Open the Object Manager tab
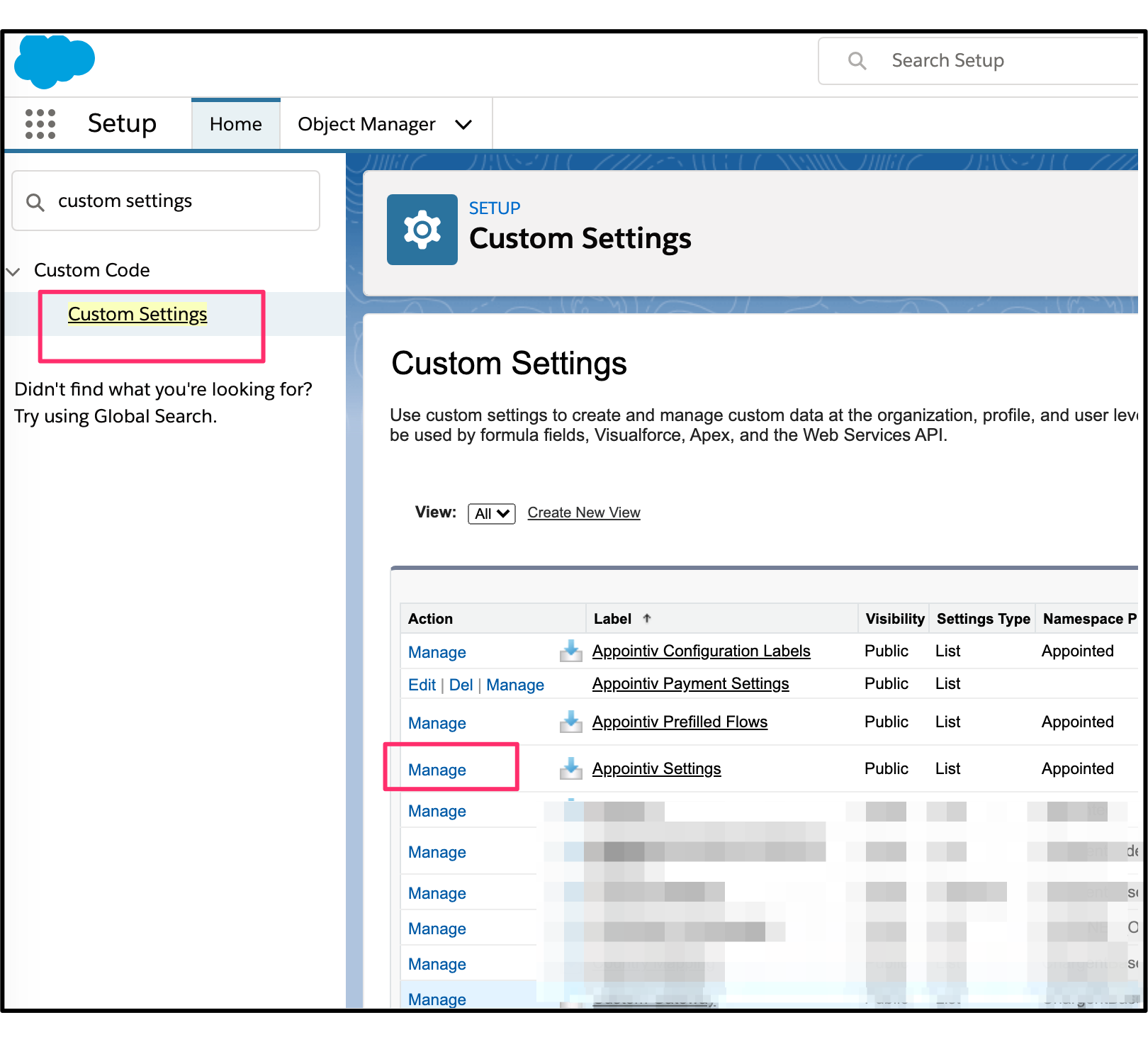The height and width of the screenshot is (1042, 1148). click(x=366, y=124)
